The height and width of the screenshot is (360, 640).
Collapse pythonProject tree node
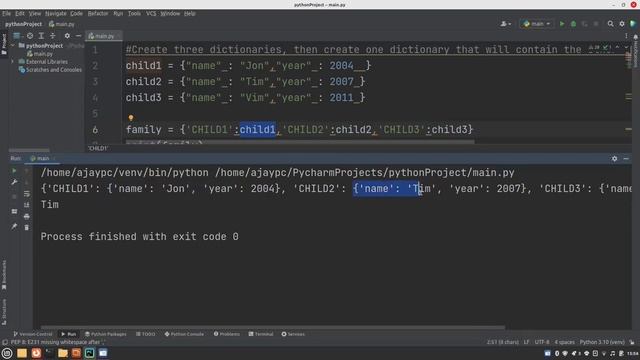(x=13, y=46)
